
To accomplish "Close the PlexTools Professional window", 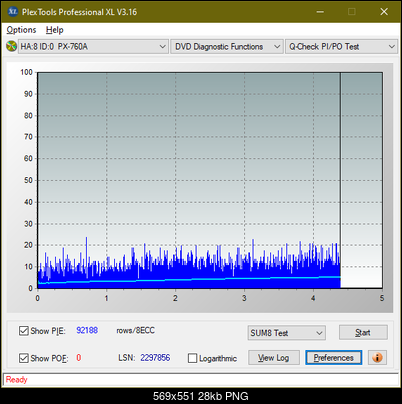I will click(x=384, y=12).
